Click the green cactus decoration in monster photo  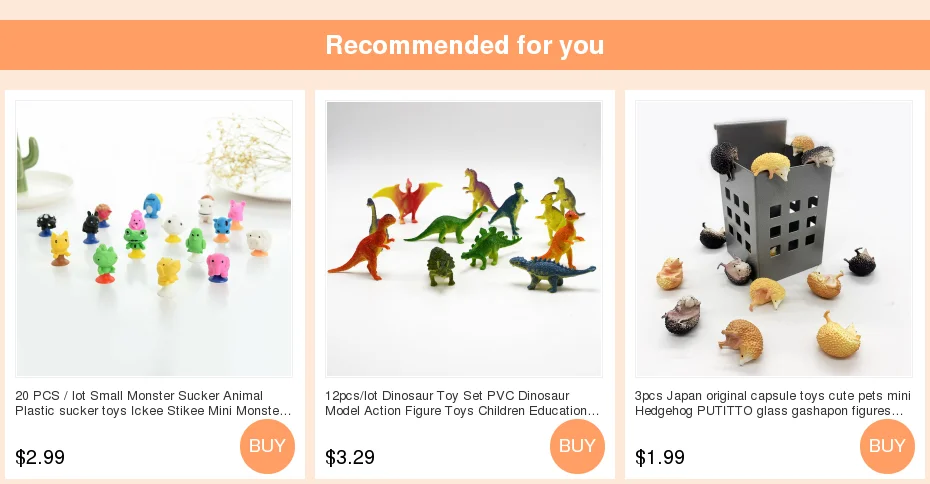pos(27,161)
